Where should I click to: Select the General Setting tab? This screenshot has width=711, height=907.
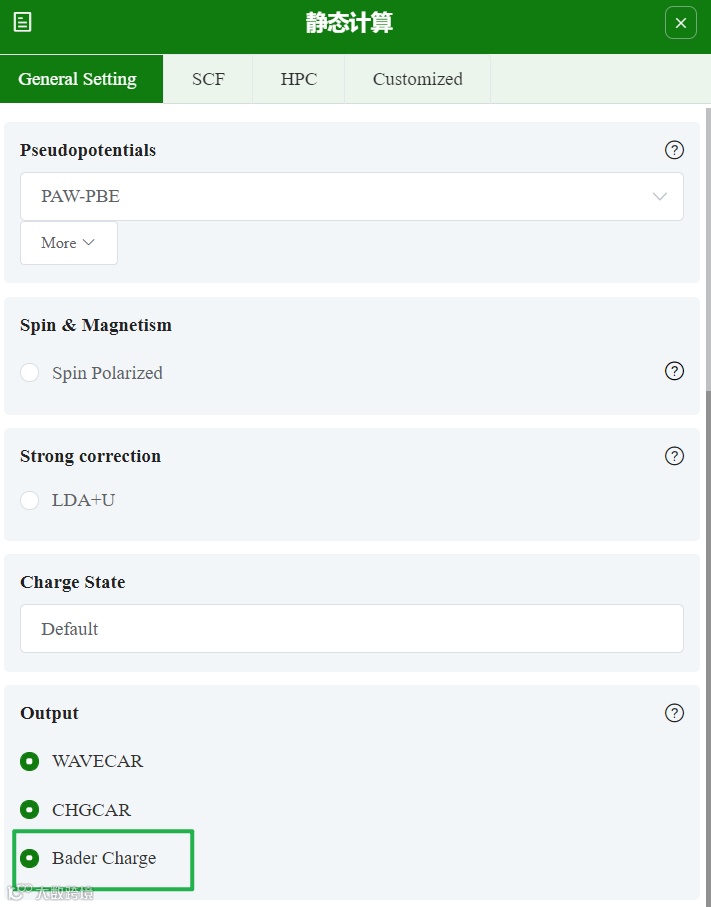[78, 79]
